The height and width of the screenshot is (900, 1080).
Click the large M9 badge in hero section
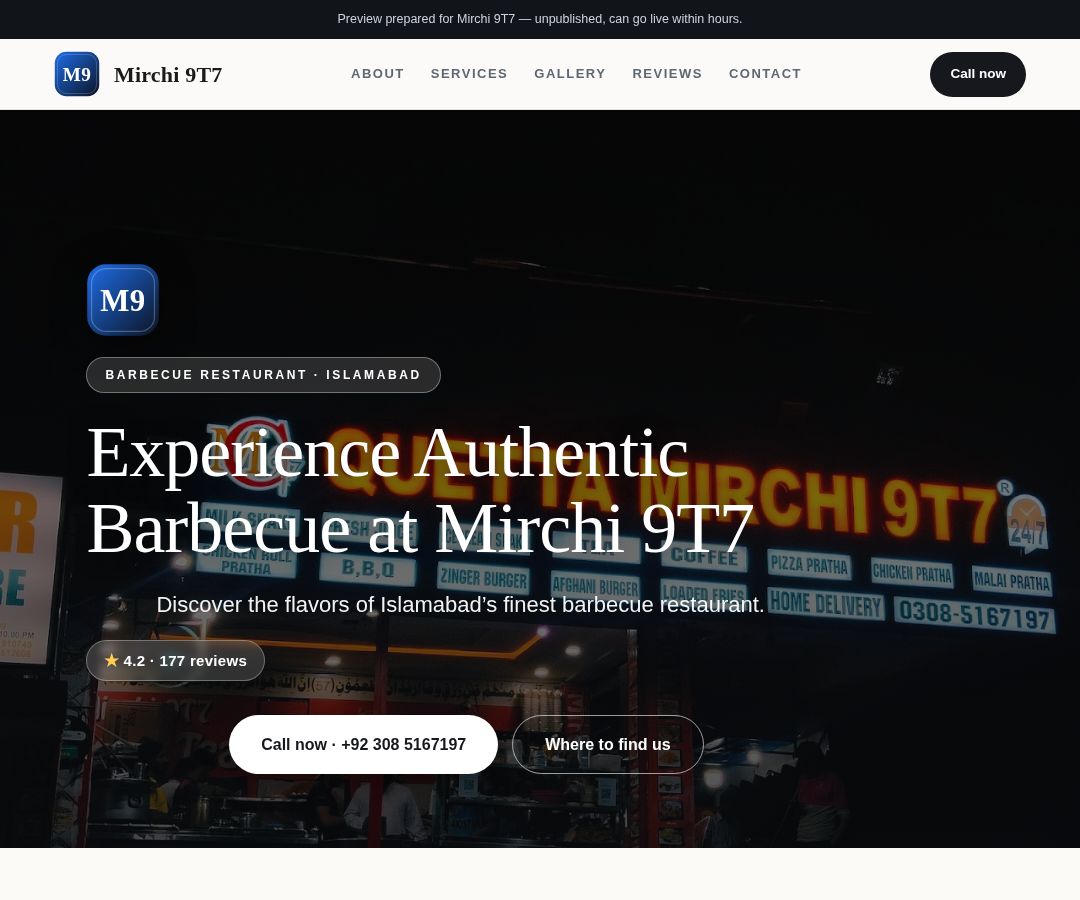coord(123,300)
